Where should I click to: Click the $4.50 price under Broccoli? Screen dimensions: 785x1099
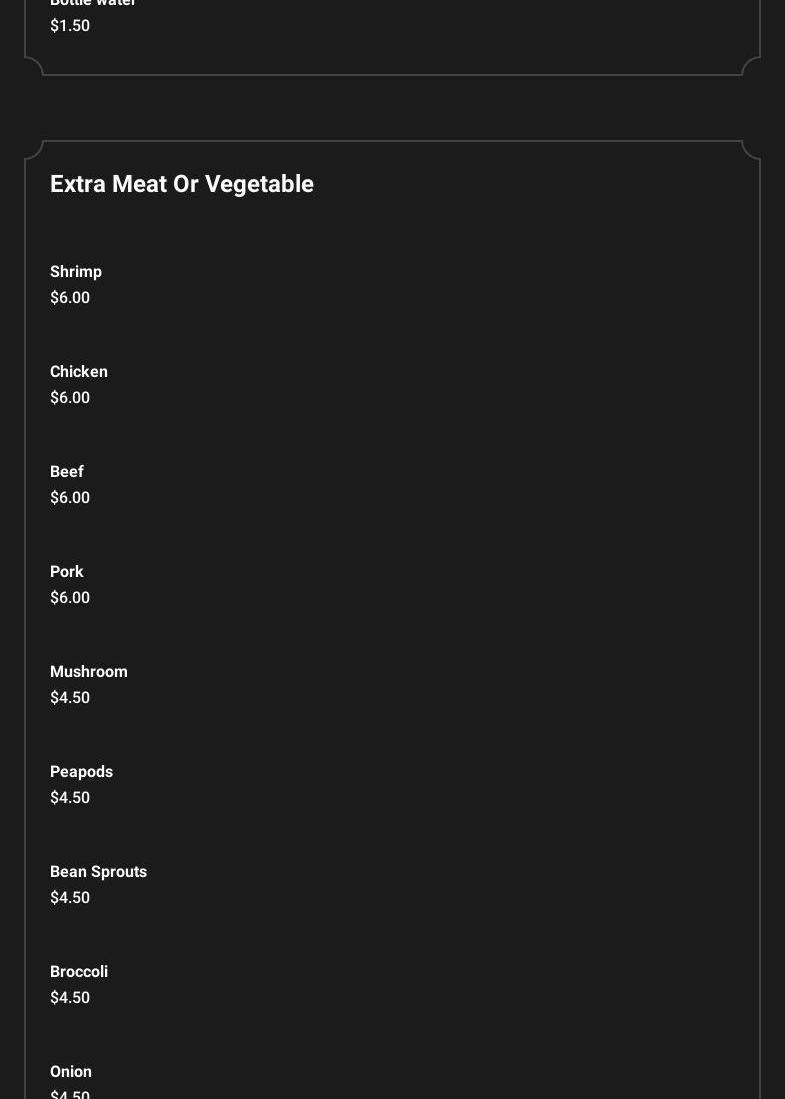(x=70, y=998)
